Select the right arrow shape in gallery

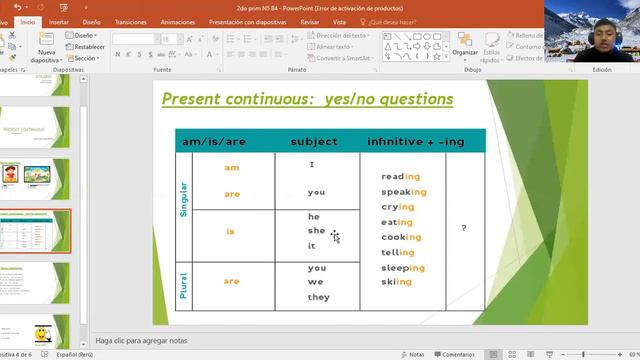point(417,47)
